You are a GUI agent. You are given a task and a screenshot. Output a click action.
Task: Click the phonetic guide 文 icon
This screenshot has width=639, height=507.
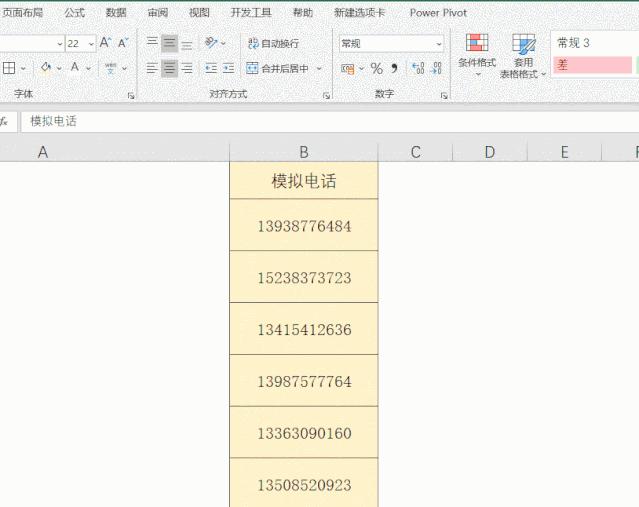pos(110,68)
